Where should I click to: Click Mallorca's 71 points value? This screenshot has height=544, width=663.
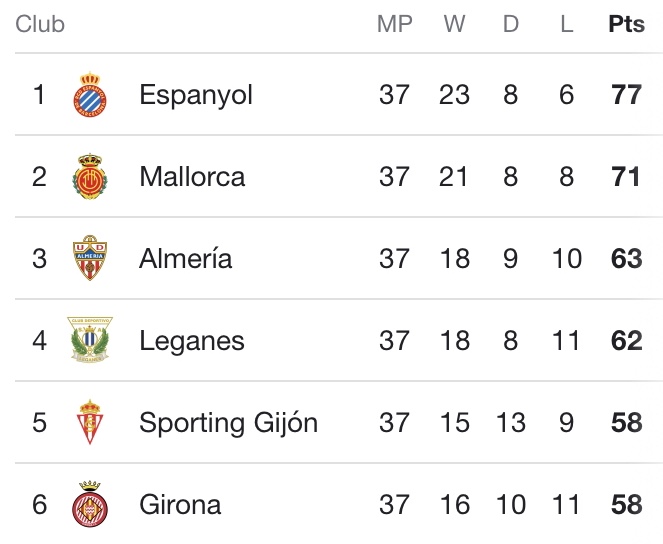[x=627, y=177]
